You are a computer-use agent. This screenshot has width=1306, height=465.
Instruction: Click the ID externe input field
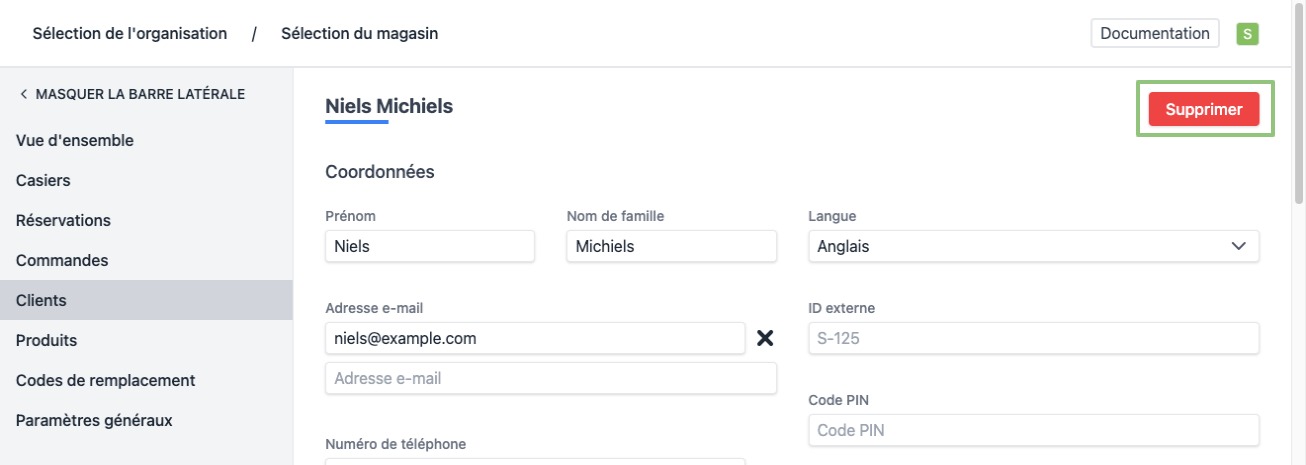pos(1033,338)
